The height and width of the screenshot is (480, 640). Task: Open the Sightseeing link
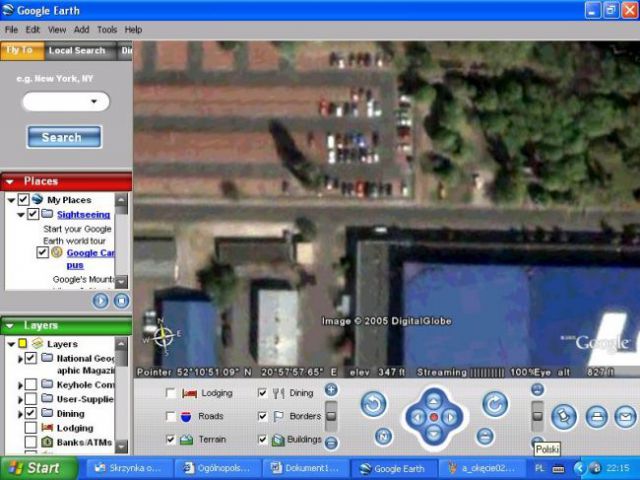click(84, 214)
